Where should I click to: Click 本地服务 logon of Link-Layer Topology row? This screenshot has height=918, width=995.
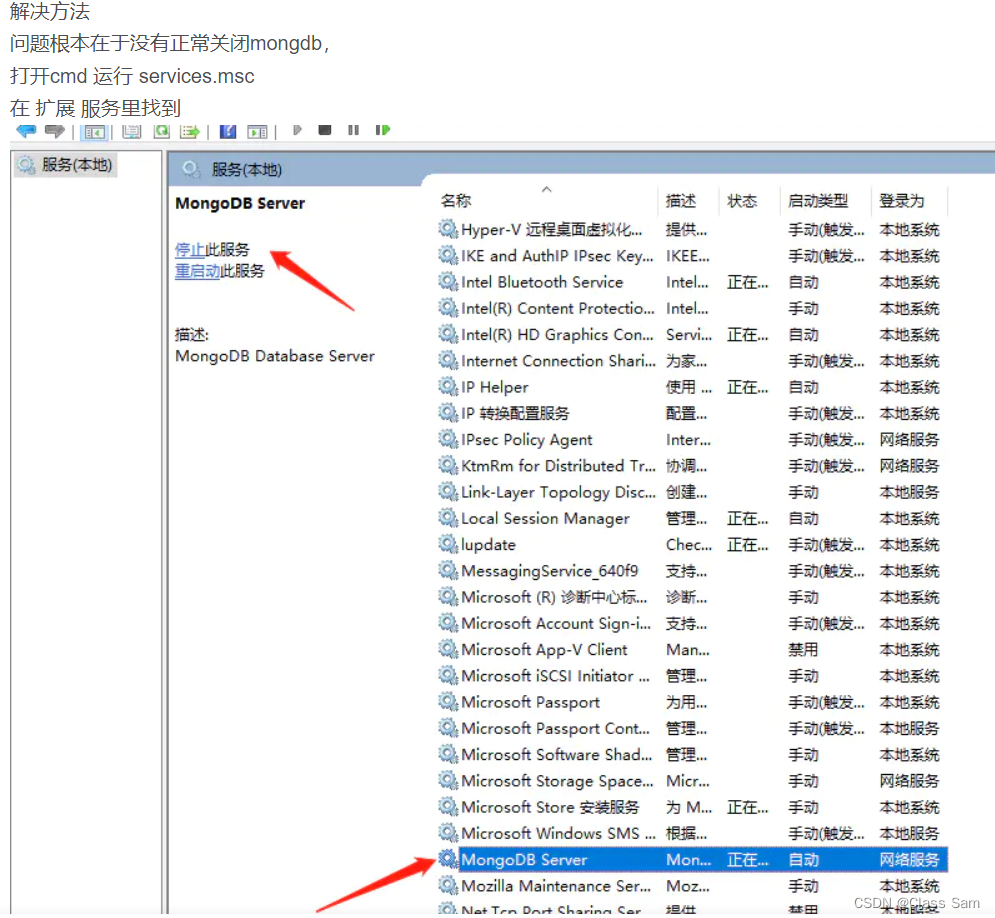click(909, 492)
